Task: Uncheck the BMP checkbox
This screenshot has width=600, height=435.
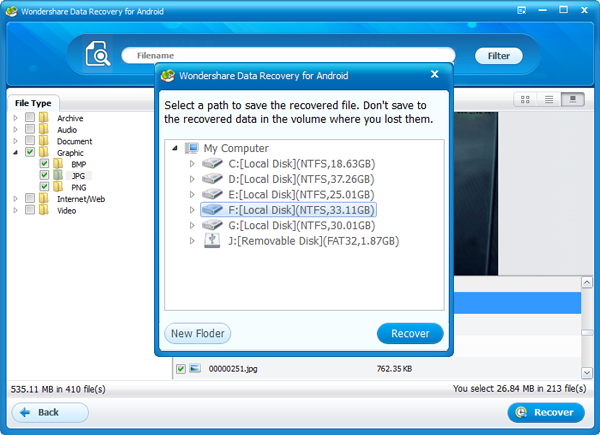Action: 44,163
